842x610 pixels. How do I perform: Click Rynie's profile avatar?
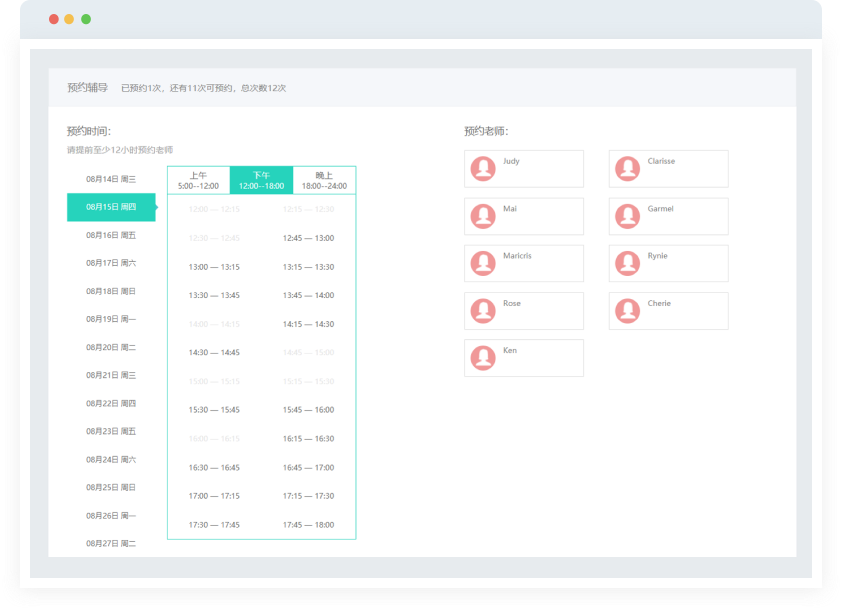pyautogui.click(x=627, y=263)
